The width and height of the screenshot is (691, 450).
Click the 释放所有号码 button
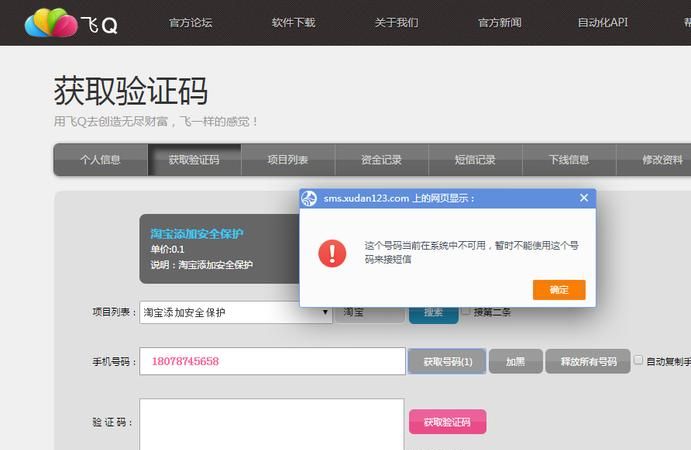(588, 361)
